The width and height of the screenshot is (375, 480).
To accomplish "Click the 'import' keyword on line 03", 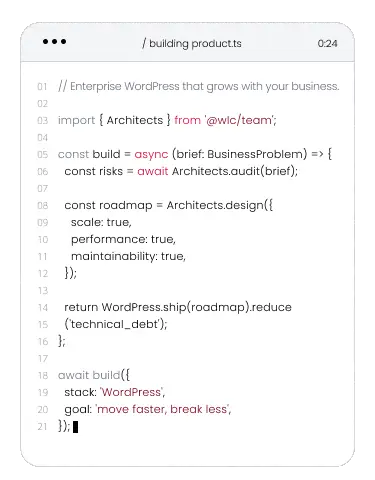I will click(76, 120).
